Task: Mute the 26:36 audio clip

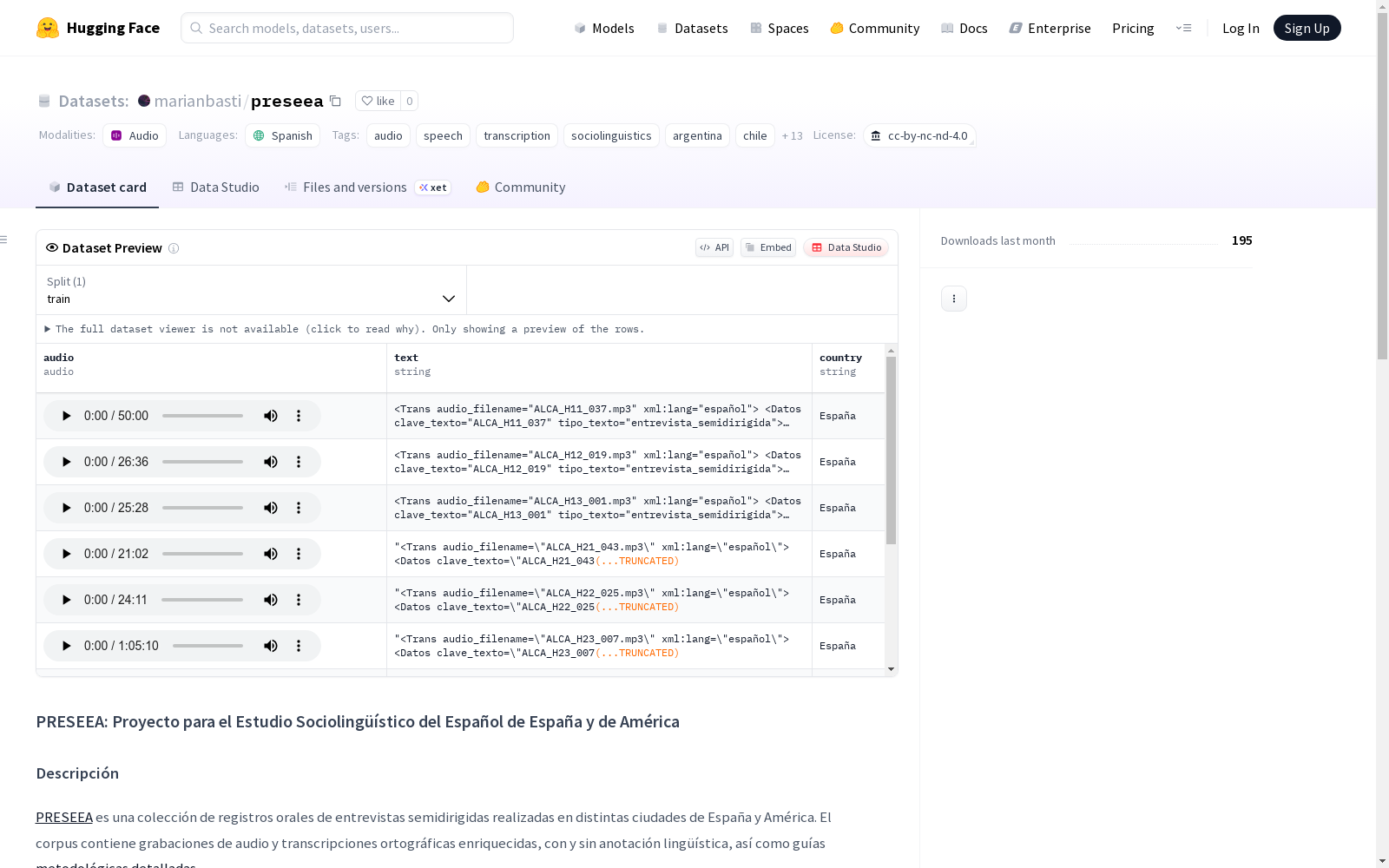Action: (271, 462)
